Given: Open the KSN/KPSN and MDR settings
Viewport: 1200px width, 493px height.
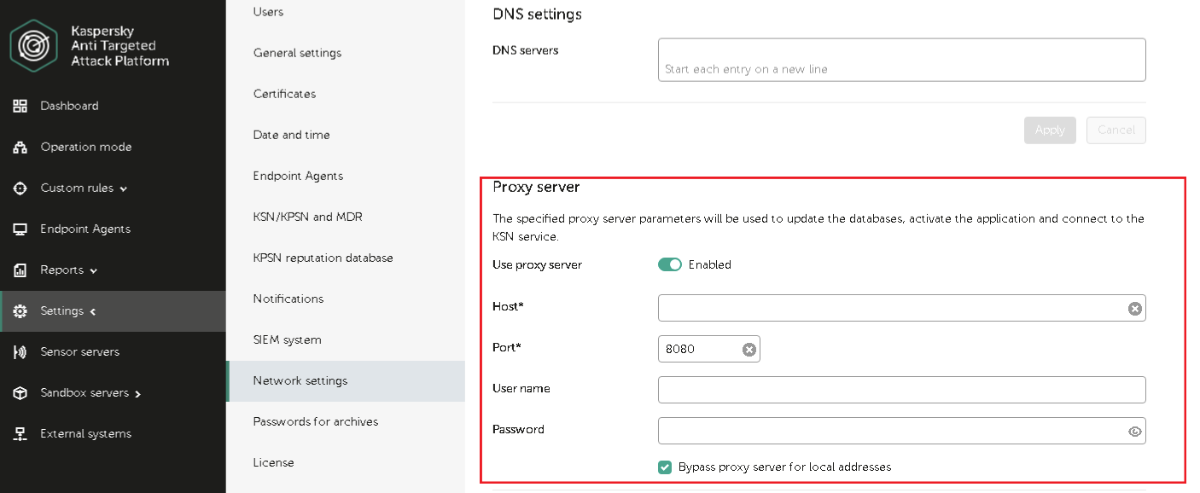Looking at the screenshot, I should [x=305, y=217].
